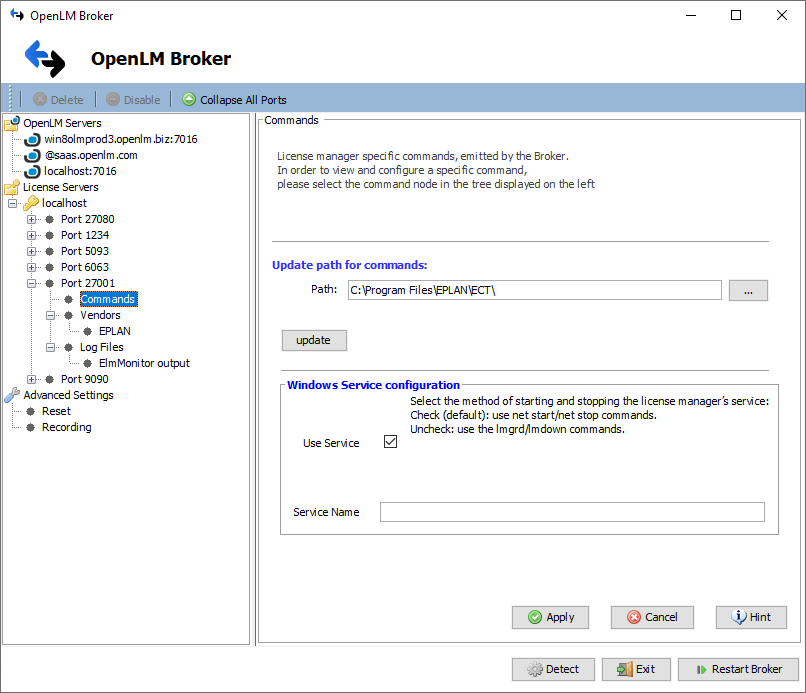Select the localhost:7016 server icon
This screenshot has width=806, height=693.
tap(30, 171)
